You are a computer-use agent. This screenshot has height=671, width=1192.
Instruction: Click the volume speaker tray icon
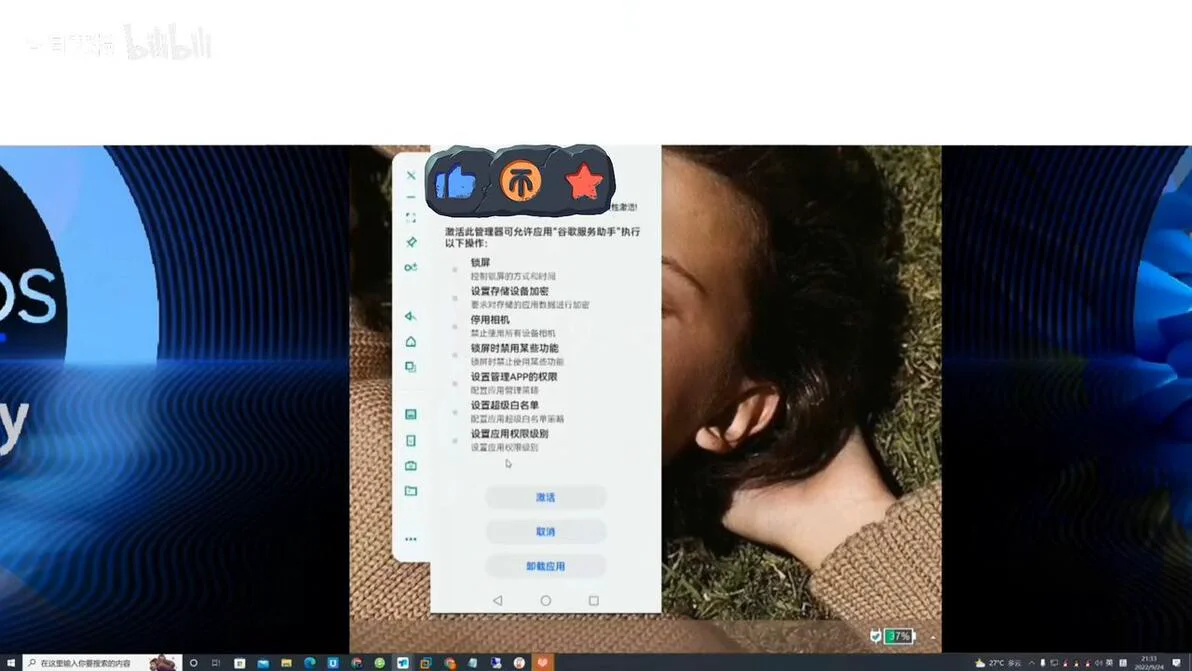tap(1098, 663)
